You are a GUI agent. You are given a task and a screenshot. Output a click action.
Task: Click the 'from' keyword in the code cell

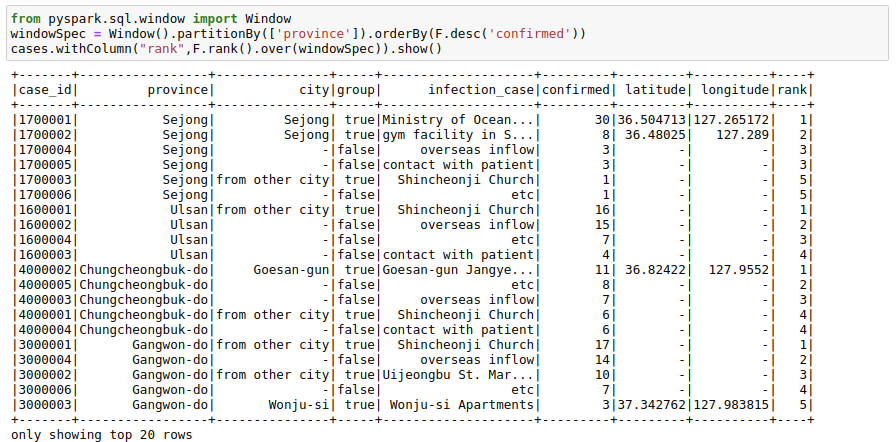click(x=22, y=19)
